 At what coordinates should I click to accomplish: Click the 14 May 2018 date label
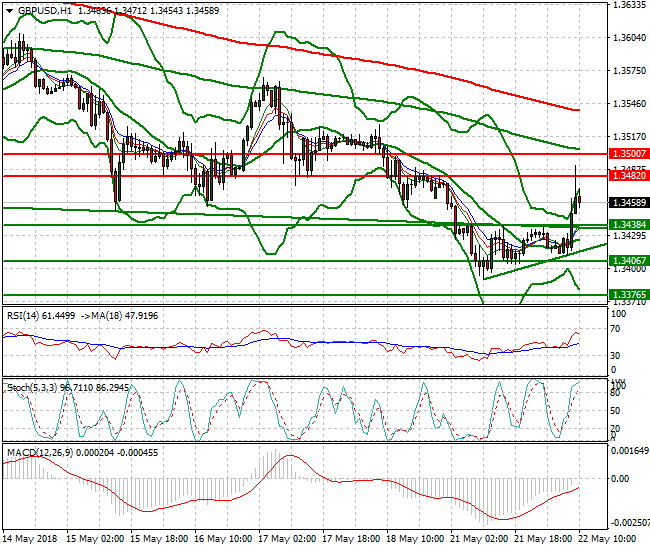pyautogui.click(x=30, y=539)
